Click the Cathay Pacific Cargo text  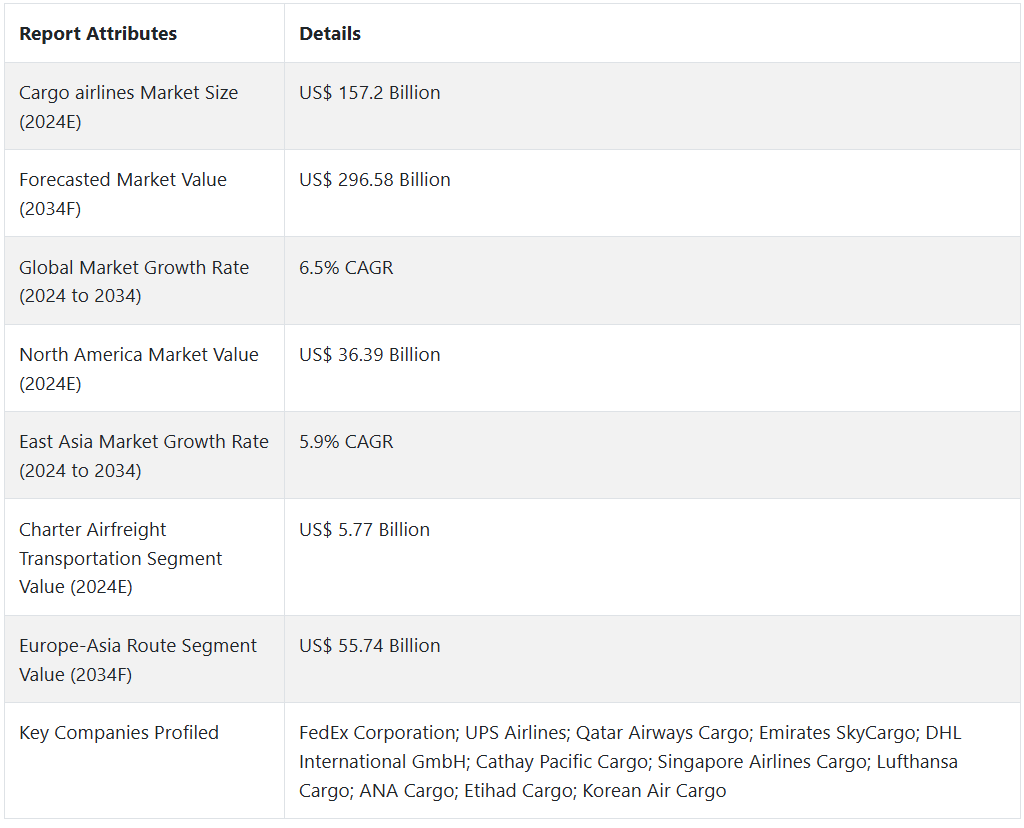click(561, 762)
